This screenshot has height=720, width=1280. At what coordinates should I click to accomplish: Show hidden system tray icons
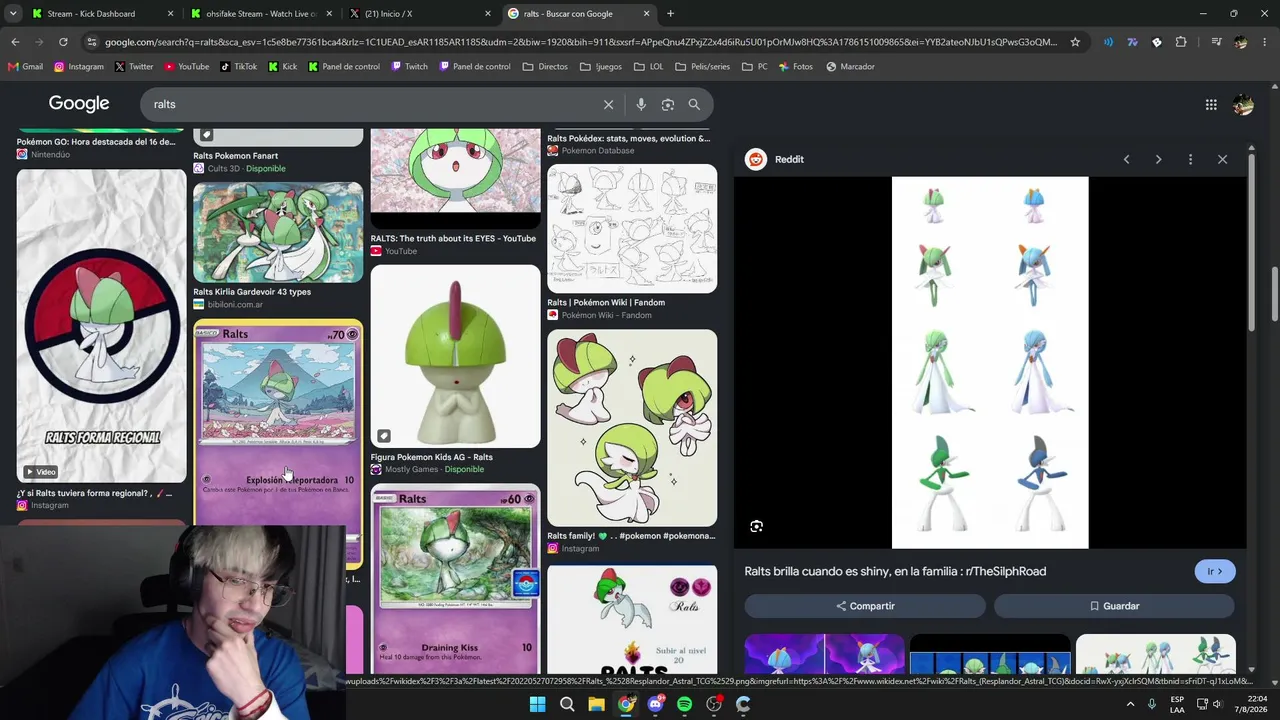tap(1133, 704)
